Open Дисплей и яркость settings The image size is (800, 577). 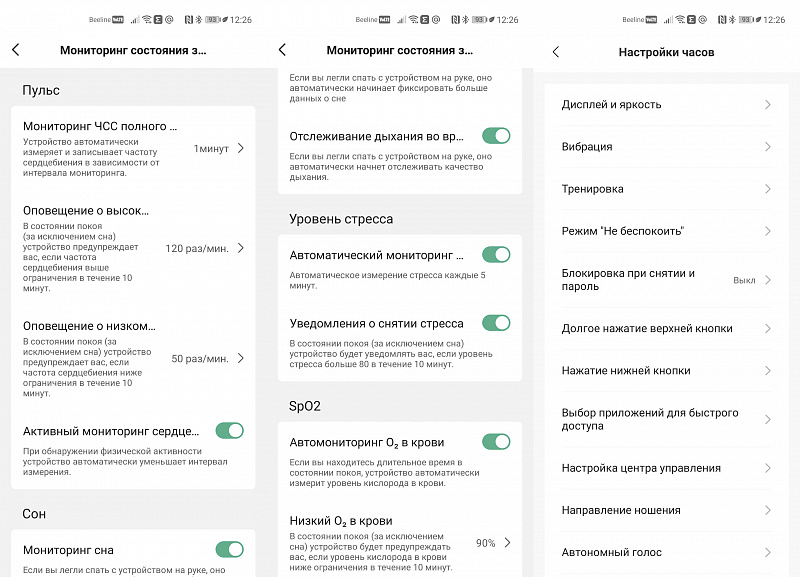[665, 105]
